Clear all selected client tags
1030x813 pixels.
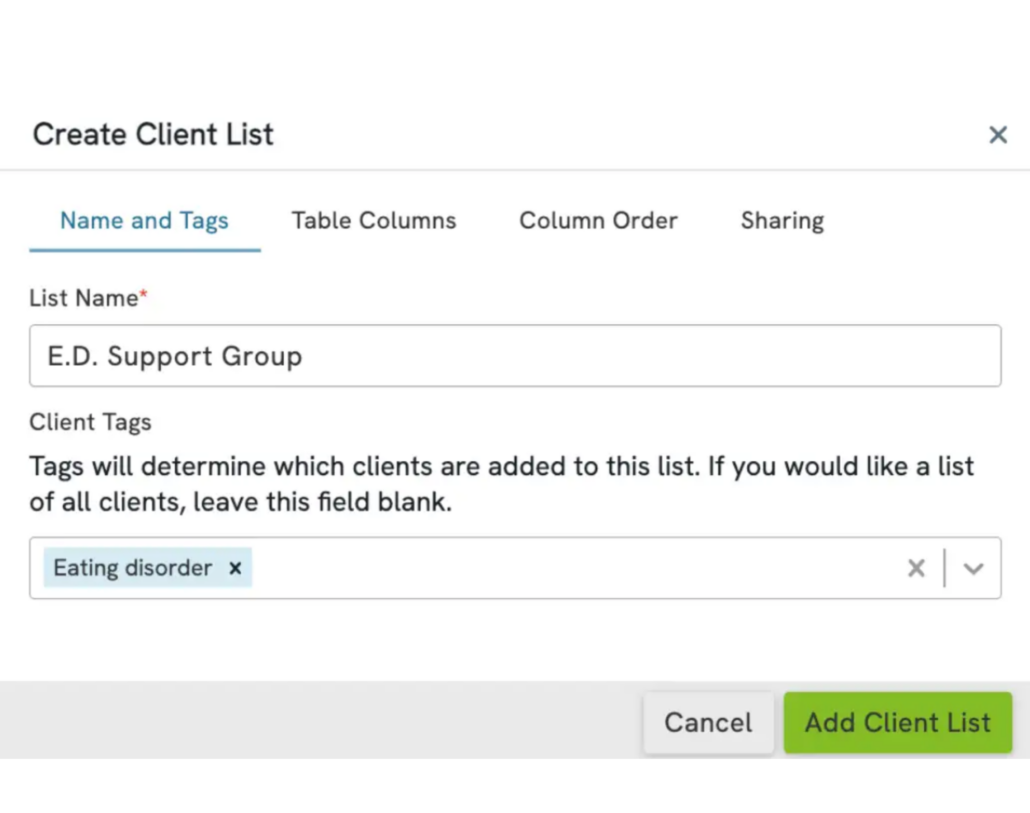tap(916, 568)
